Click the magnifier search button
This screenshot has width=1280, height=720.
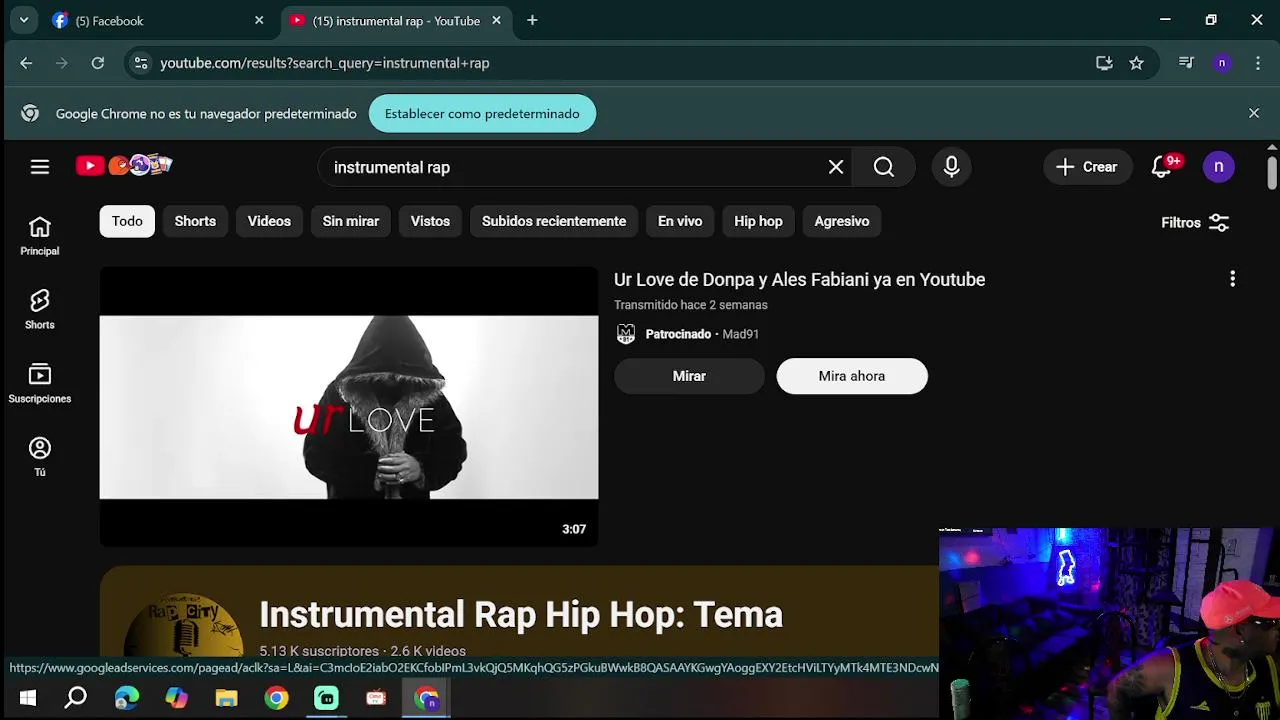tap(884, 167)
